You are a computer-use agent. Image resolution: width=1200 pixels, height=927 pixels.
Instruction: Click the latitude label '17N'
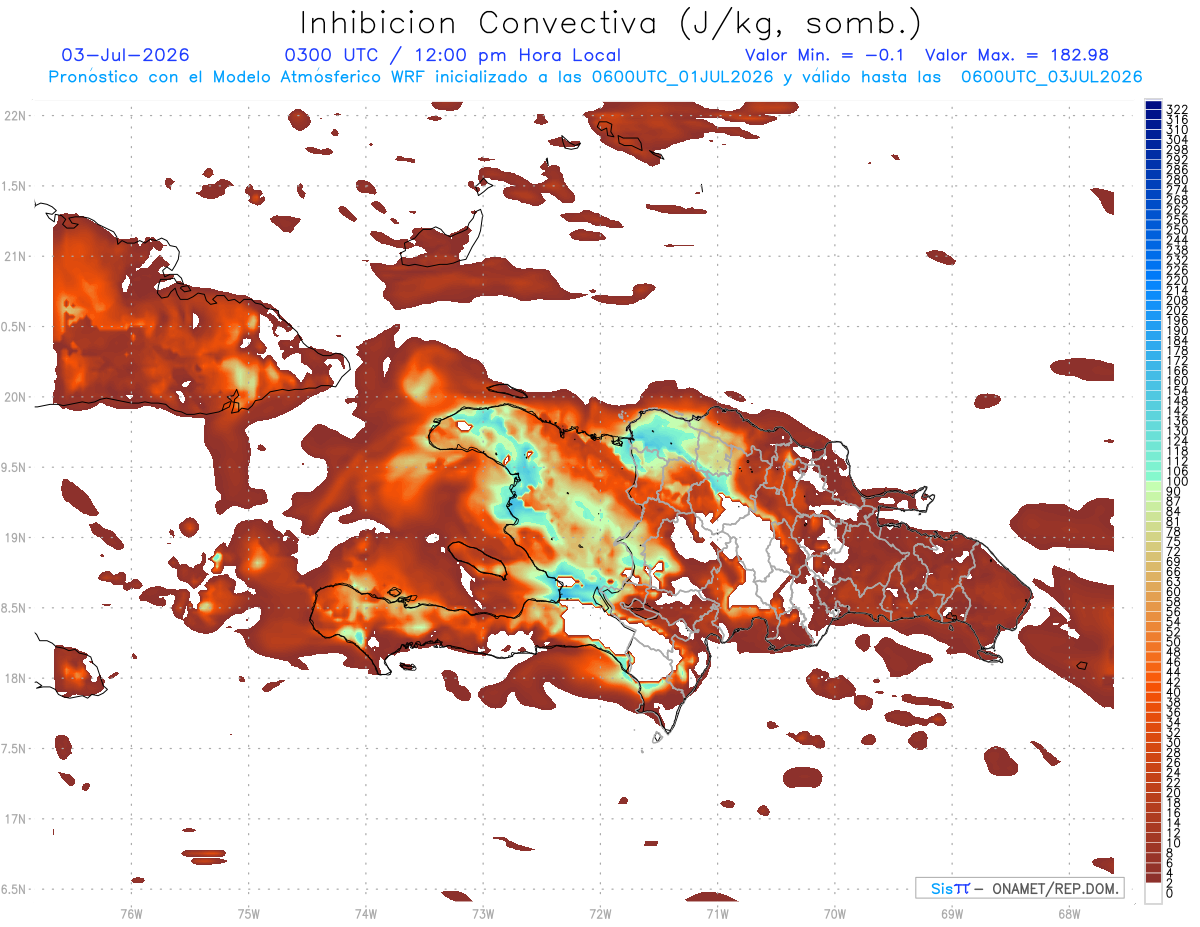click(x=14, y=819)
